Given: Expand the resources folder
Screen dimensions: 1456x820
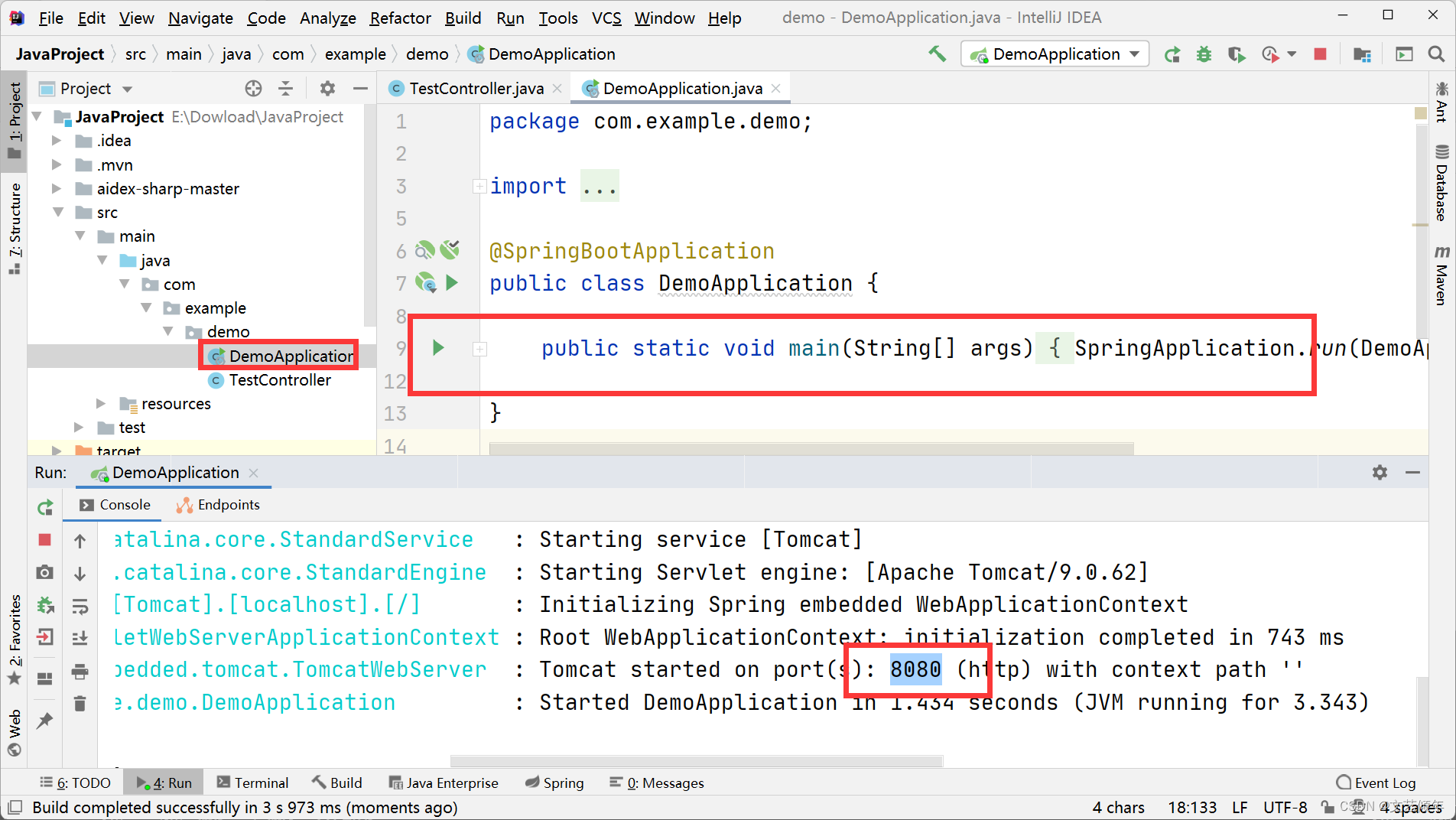Looking at the screenshot, I should pos(101,403).
